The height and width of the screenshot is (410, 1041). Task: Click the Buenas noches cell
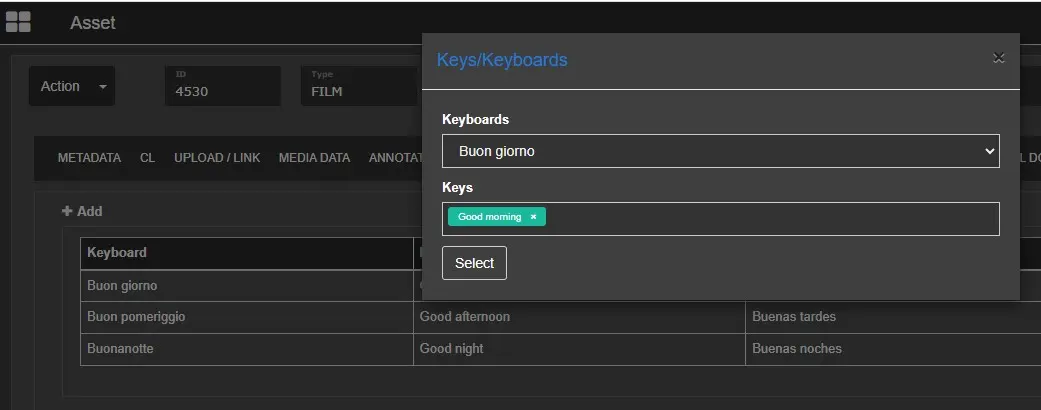(x=797, y=349)
